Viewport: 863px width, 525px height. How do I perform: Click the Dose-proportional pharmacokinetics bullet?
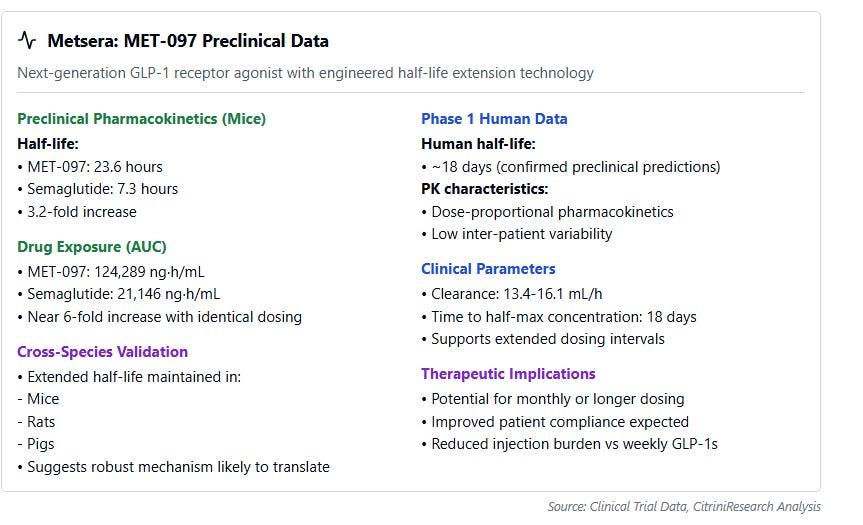pyautogui.click(x=547, y=212)
